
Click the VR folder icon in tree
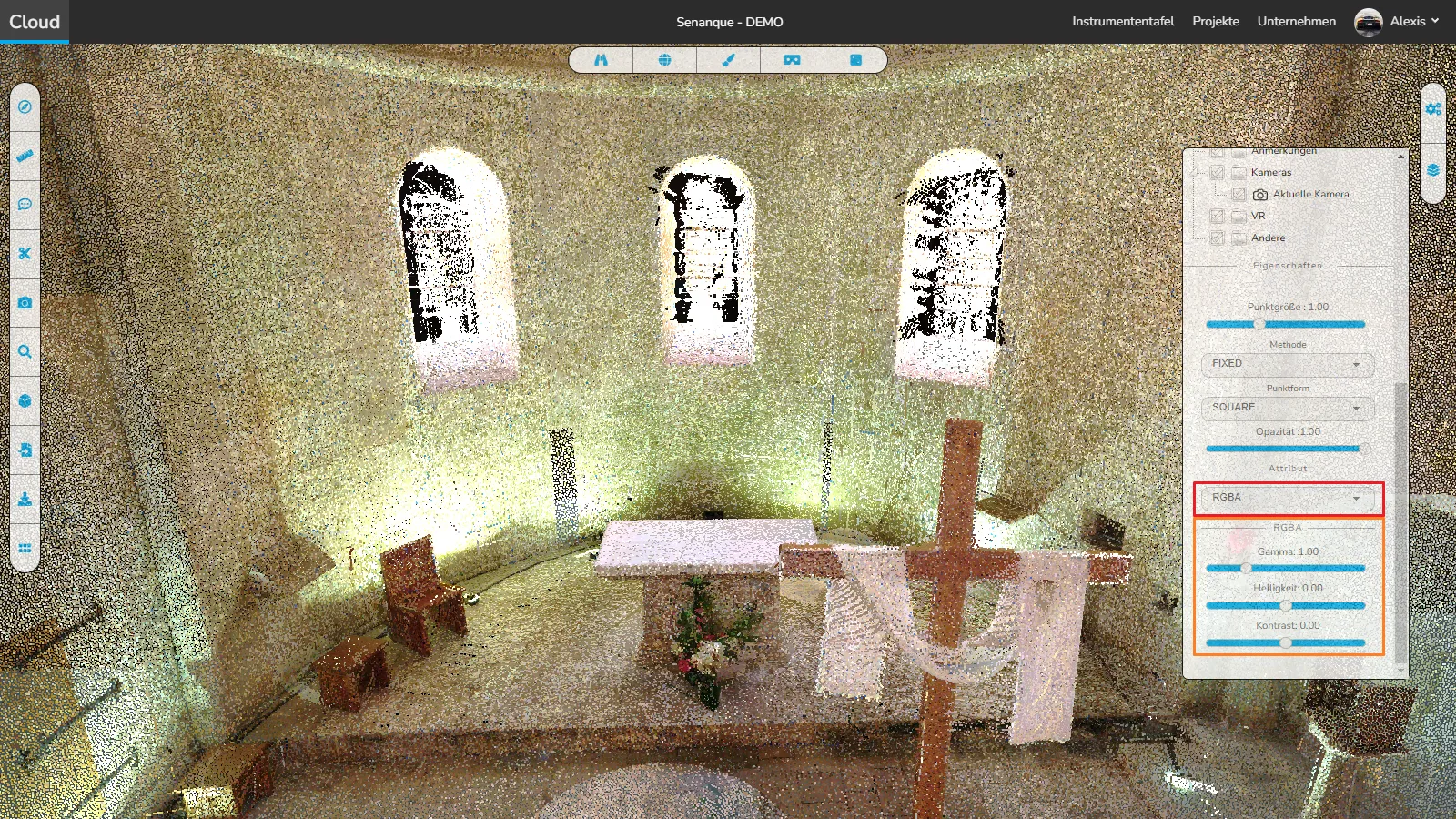pos(1239,217)
